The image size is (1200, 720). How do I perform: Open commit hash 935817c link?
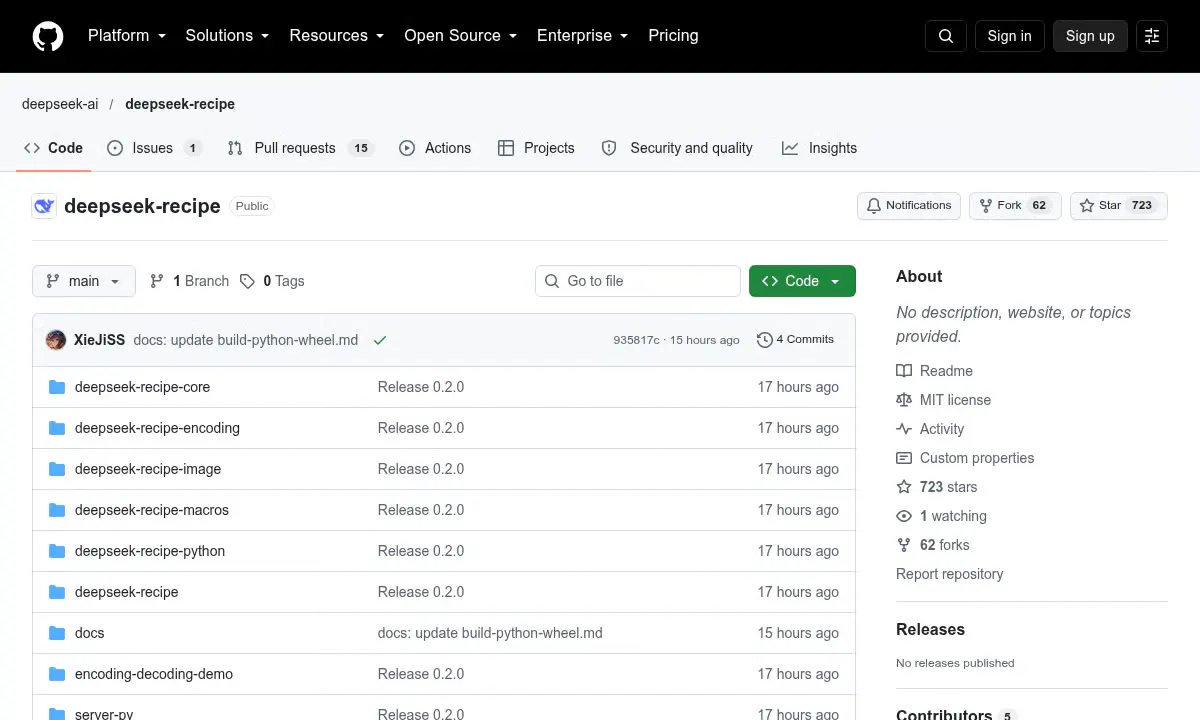tap(636, 340)
